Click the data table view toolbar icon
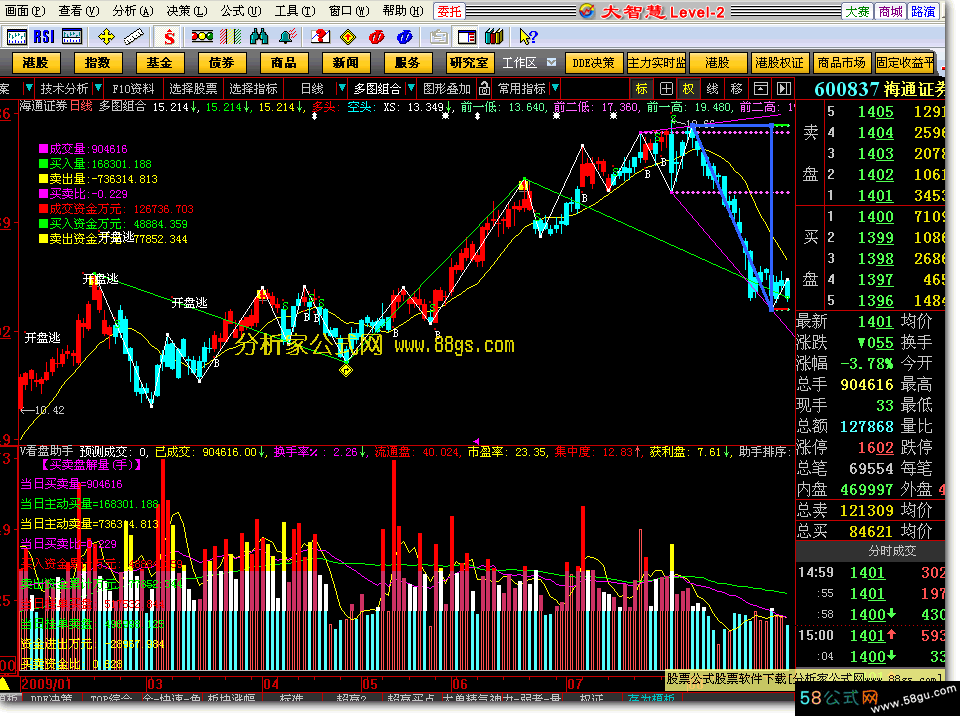 72,37
